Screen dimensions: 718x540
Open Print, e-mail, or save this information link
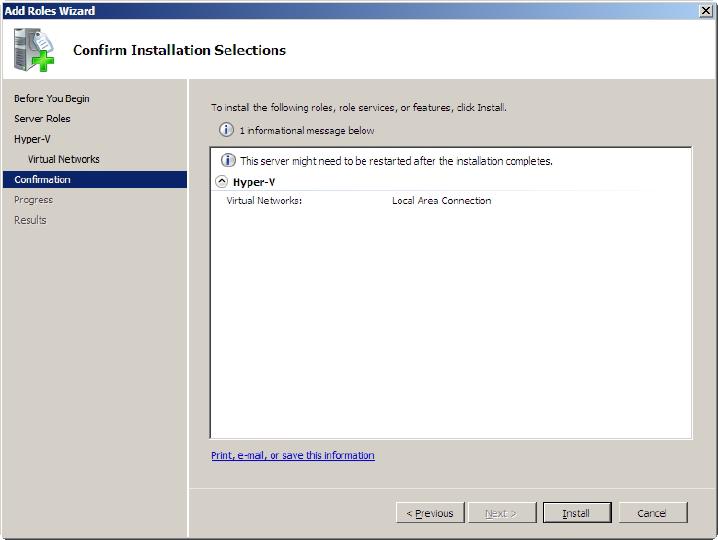coord(293,455)
